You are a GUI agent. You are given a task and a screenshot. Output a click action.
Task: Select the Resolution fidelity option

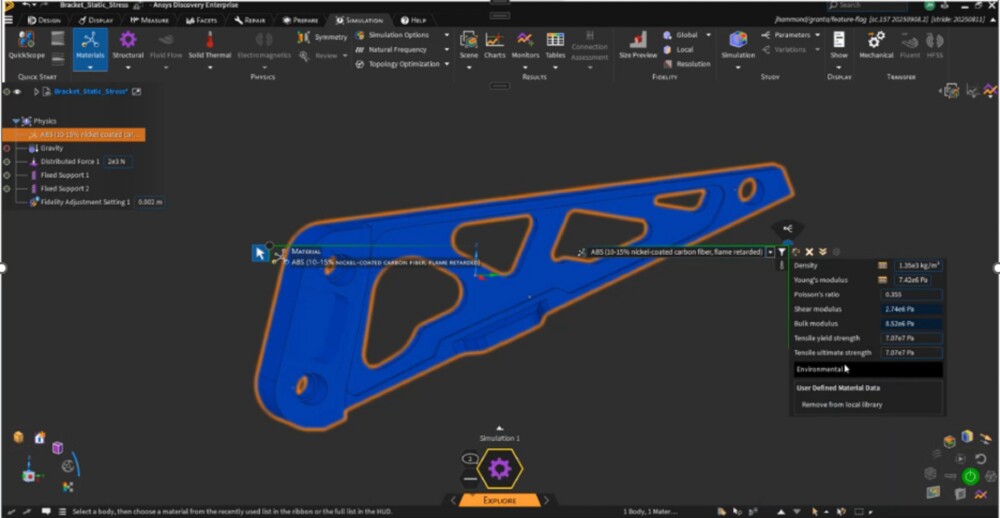tap(688, 64)
